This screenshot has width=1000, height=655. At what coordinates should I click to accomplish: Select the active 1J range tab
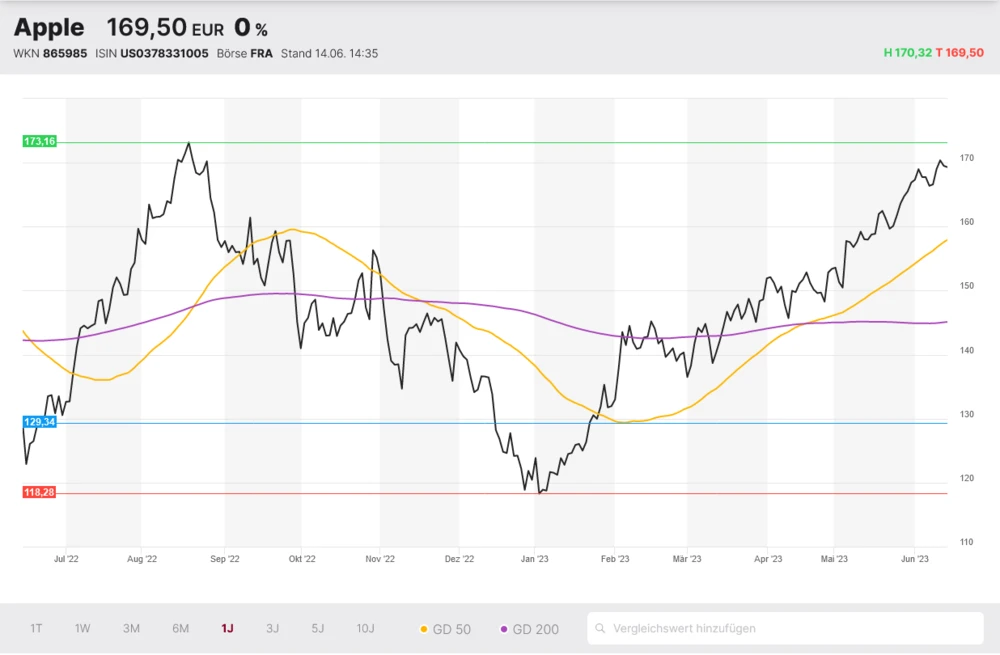coord(227,629)
